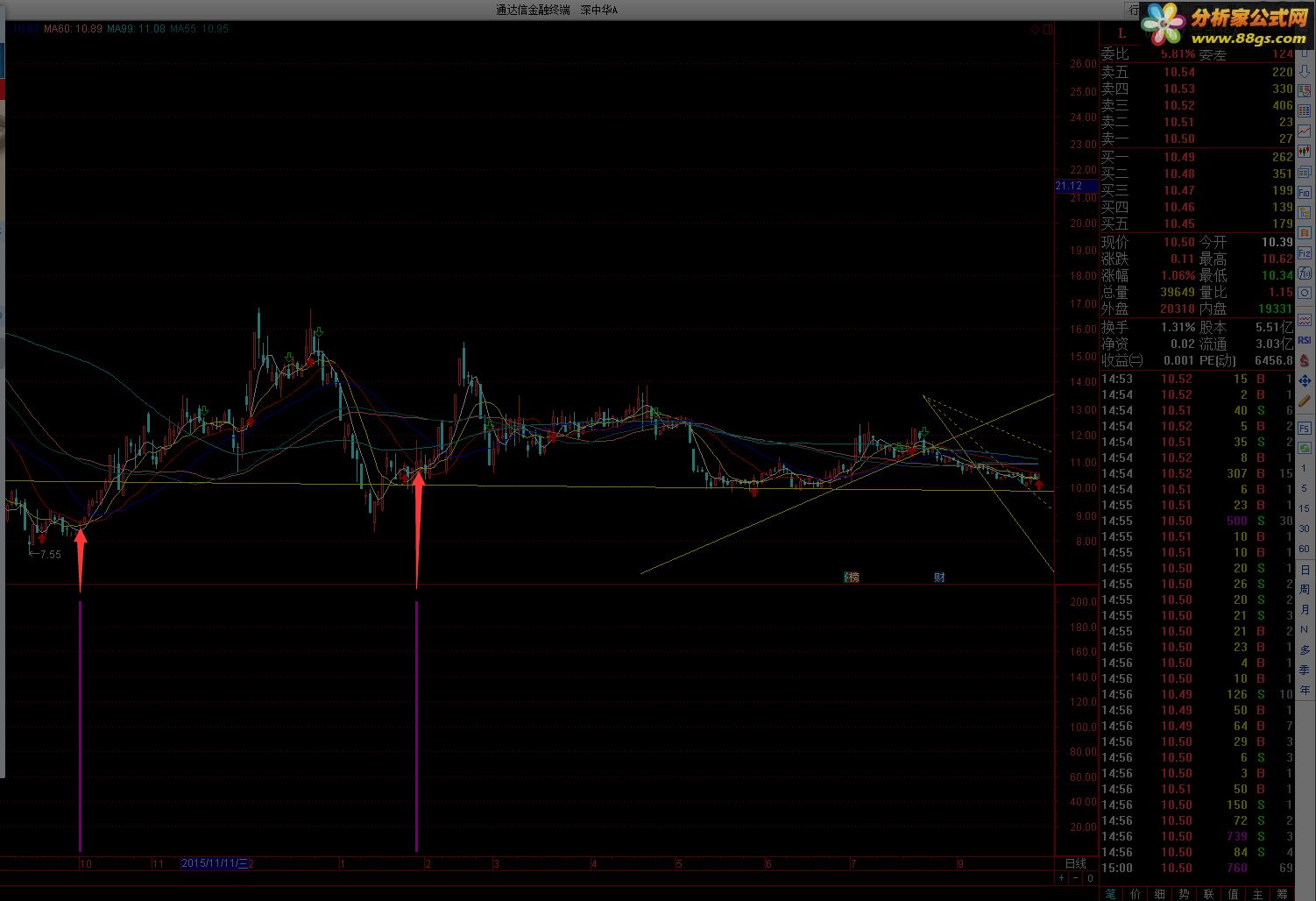
Task: Select the 年 yearly period
Action: (x=1305, y=691)
